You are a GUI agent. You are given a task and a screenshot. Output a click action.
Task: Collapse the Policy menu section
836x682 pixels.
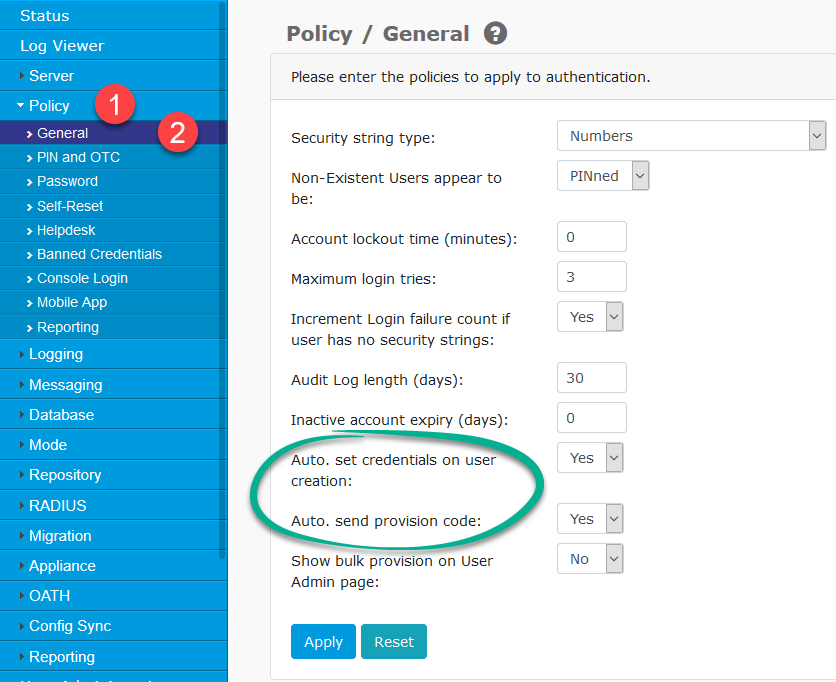[48, 105]
